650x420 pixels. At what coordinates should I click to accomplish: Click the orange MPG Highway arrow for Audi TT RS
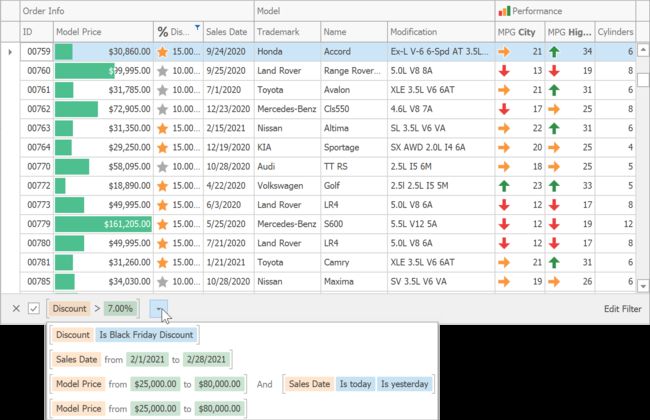[x=554, y=167]
